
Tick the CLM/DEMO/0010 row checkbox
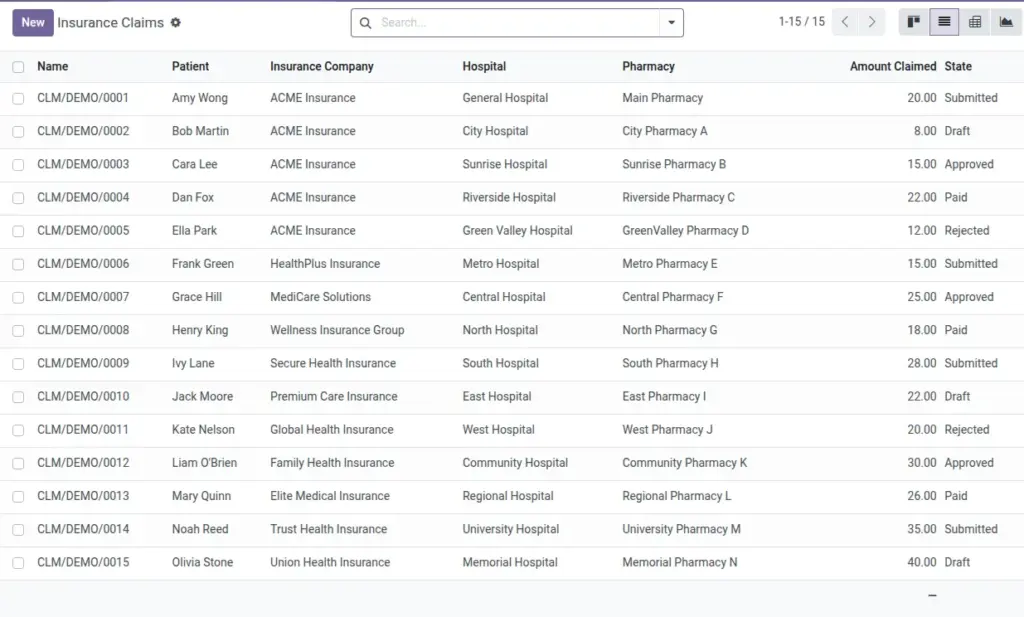pyautogui.click(x=18, y=397)
